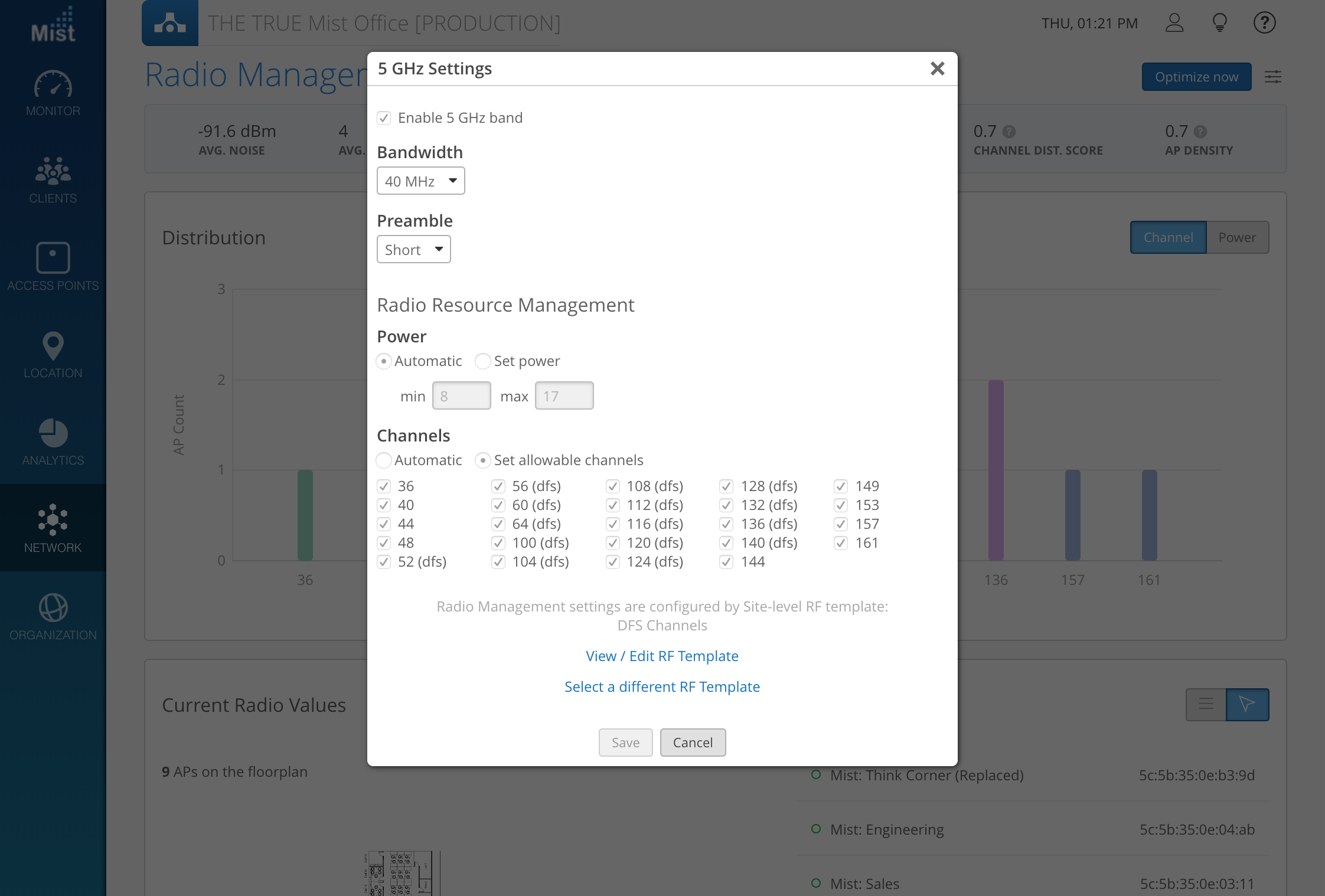Expand the Bandwidth 40 MHz dropdown

(420, 181)
